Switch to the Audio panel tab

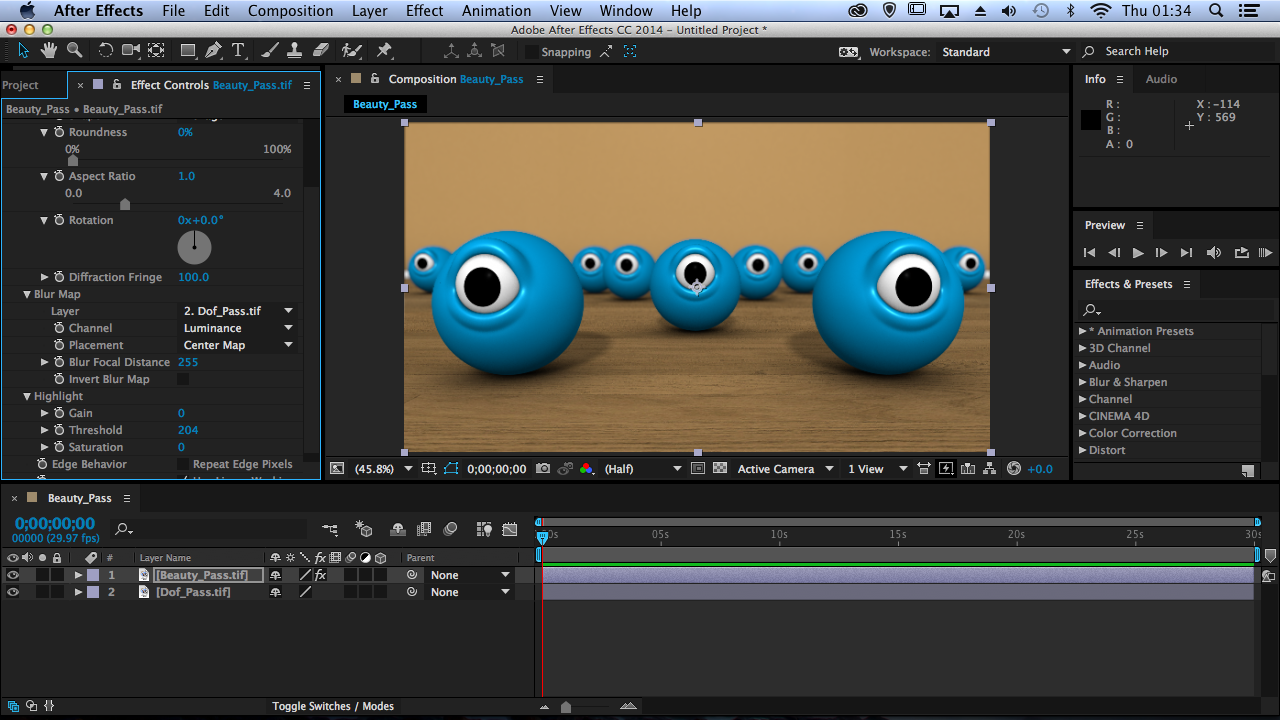(1161, 79)
